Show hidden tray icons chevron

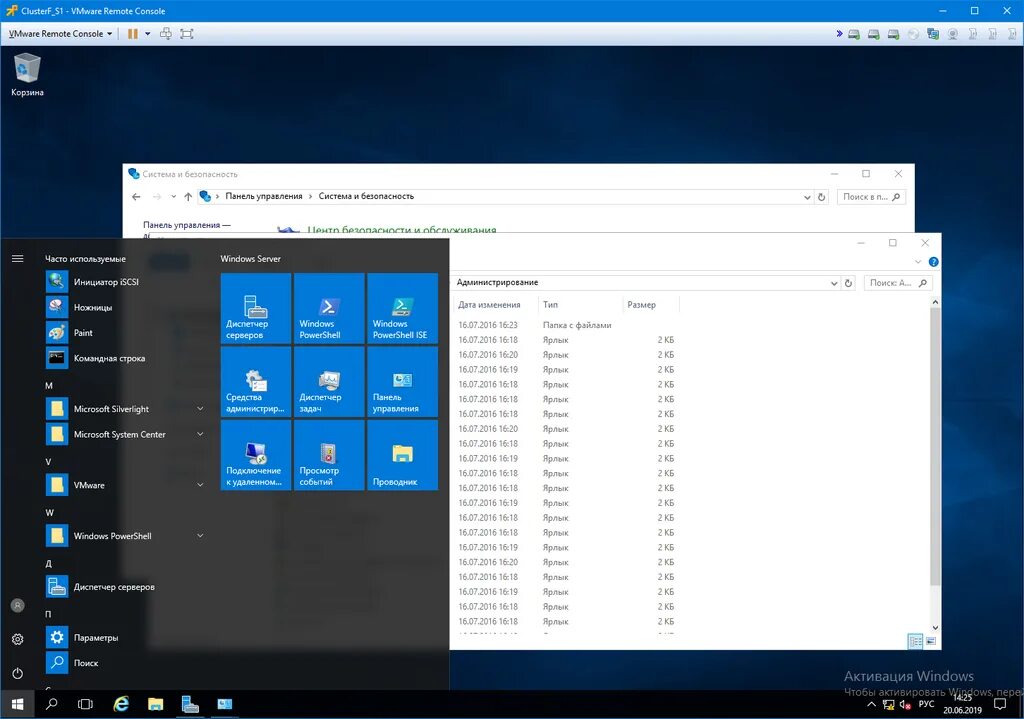tap(871, 705)
